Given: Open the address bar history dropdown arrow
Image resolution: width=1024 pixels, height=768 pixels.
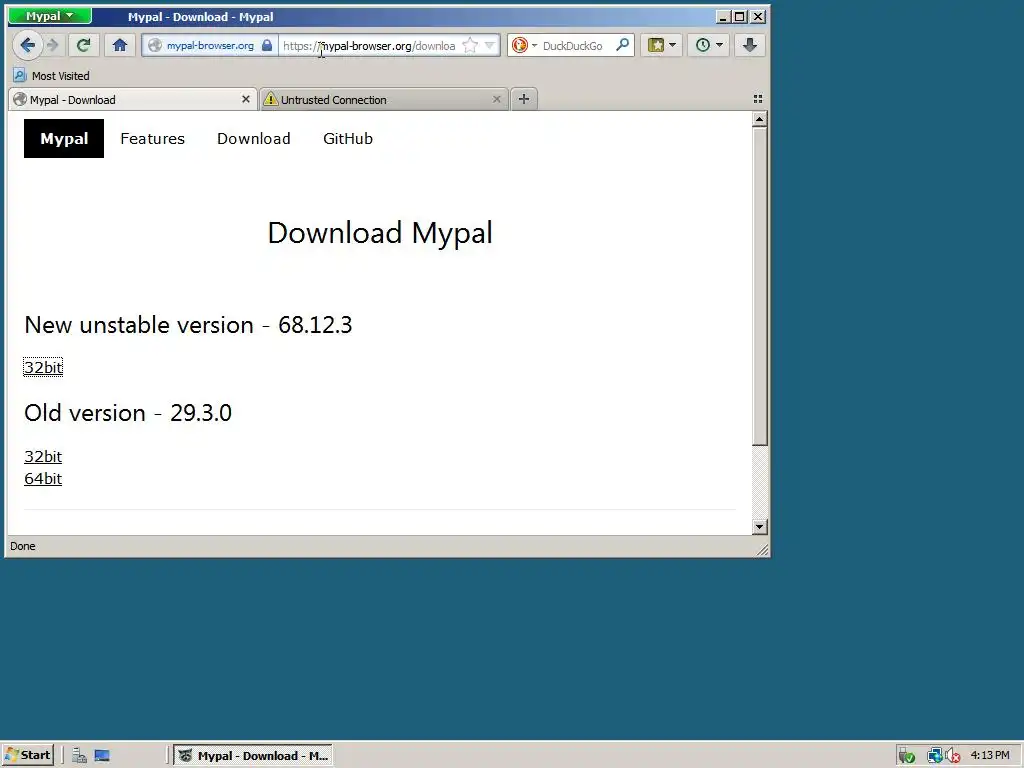Looking at the screenshot, I should click(x=490, y=46).
